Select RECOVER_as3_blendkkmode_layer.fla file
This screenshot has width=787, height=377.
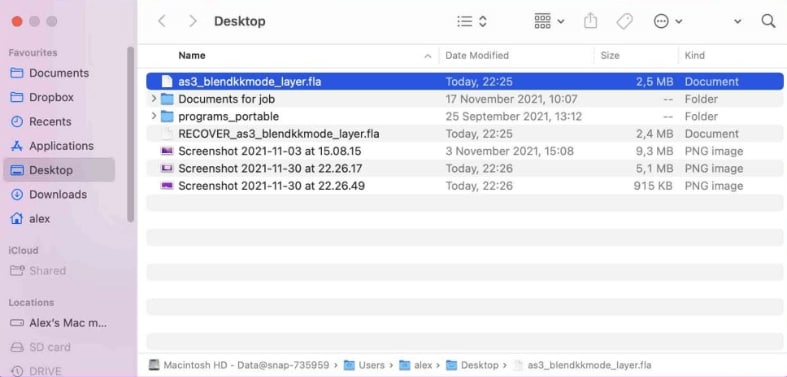tap(465, 134)
